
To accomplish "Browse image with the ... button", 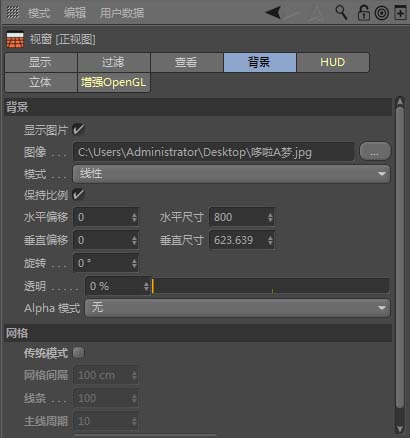I will [375, 152].
